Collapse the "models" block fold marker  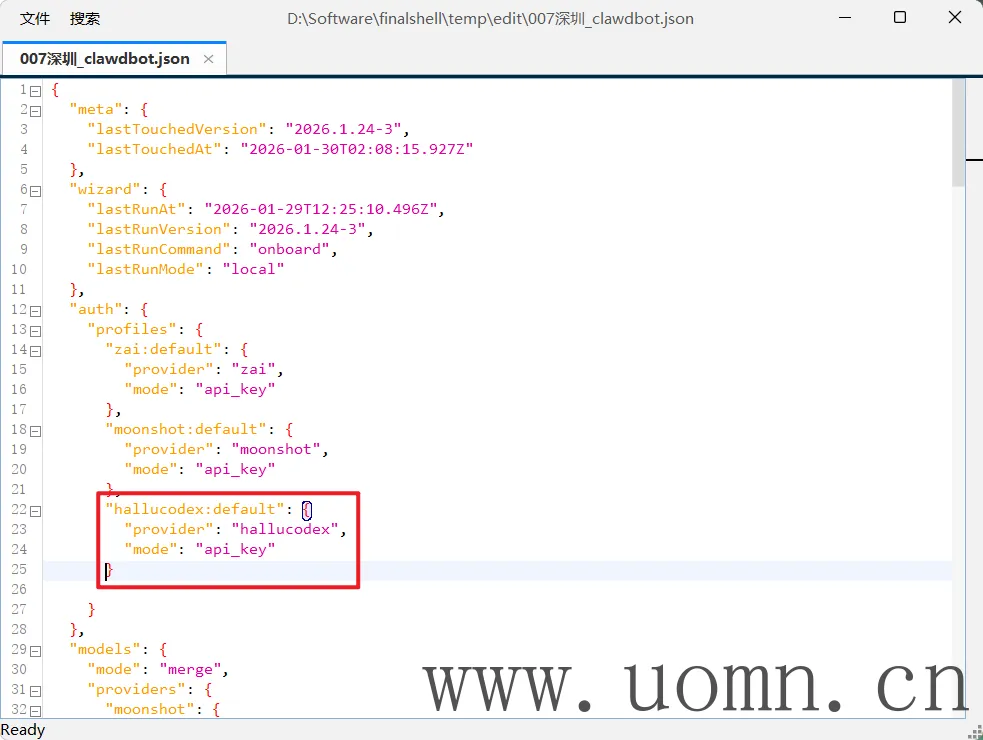(36, 650)
